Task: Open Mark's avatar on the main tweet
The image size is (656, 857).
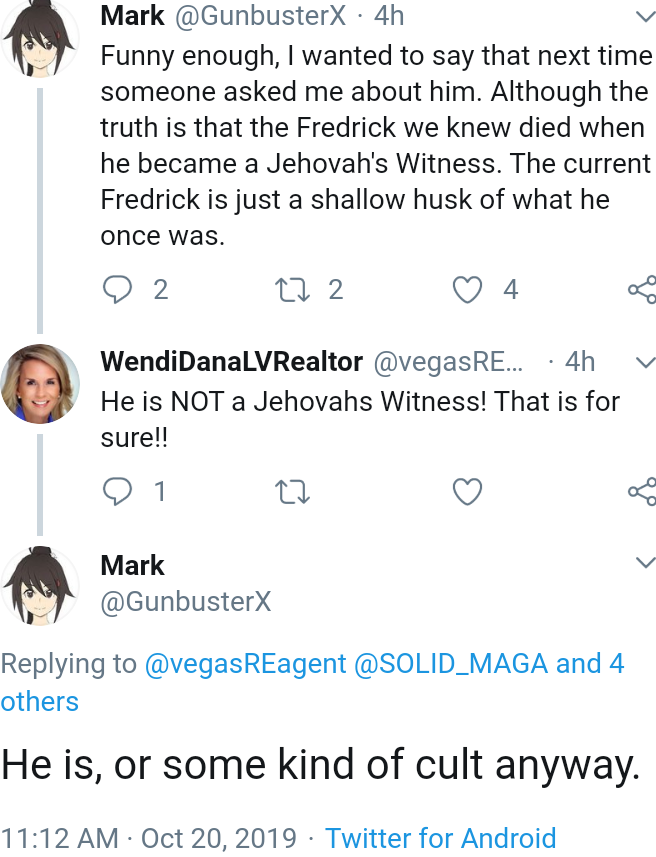Action: click(x=39, y=585)
